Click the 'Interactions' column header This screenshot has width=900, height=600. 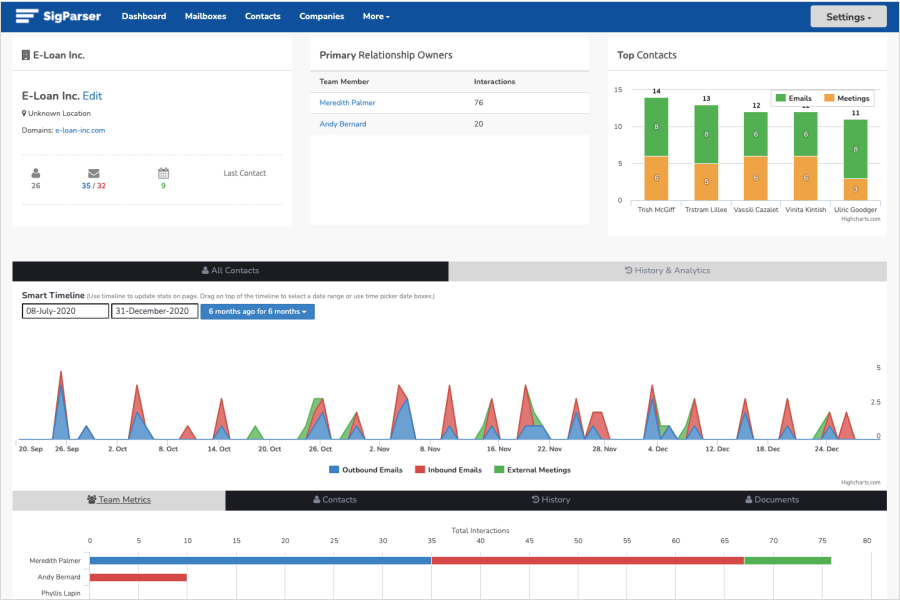494,82
